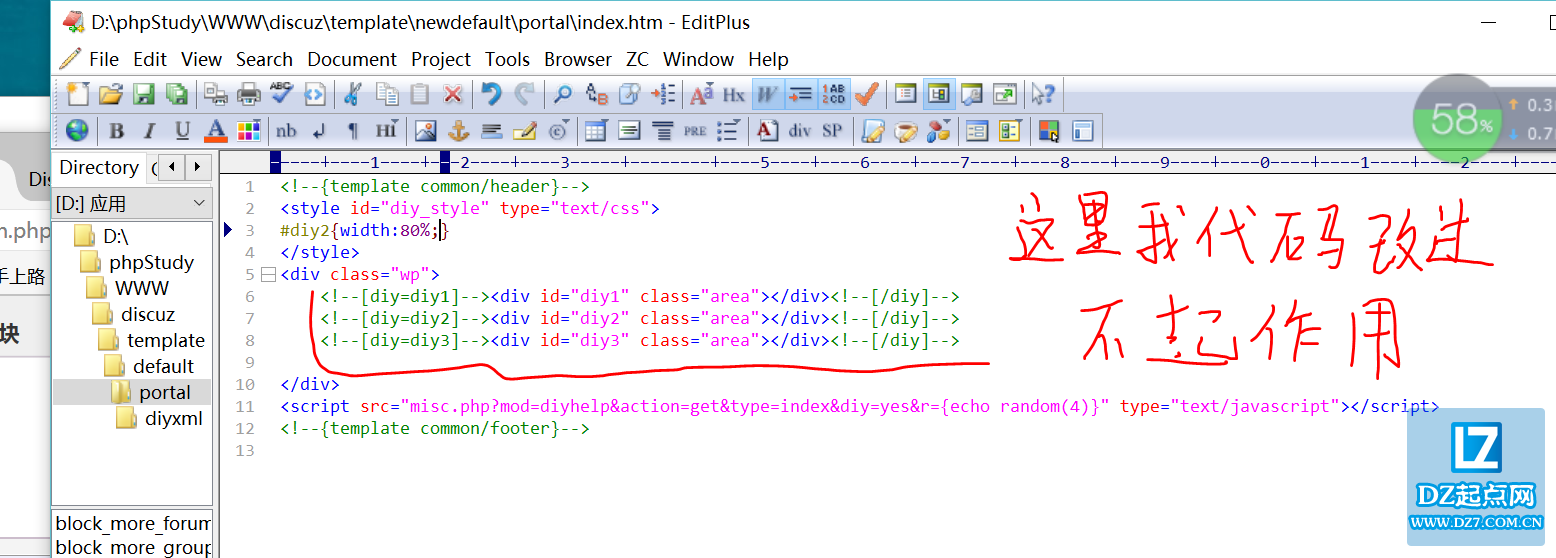The width and height of the screenshot is (1556, 558).
Task: Insert an image tag via picture icon
Action: pos(426,130)
